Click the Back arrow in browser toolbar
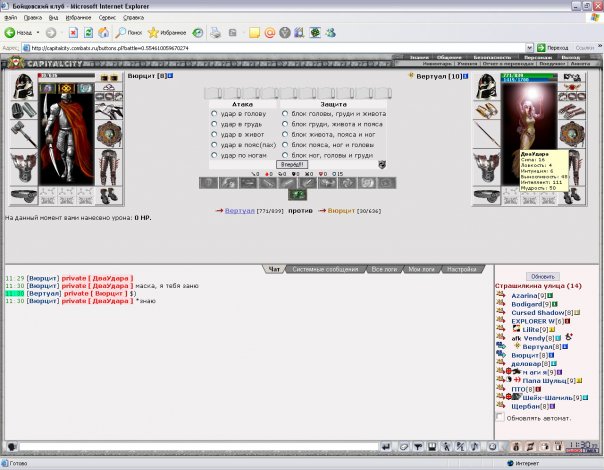 (10, 33)
